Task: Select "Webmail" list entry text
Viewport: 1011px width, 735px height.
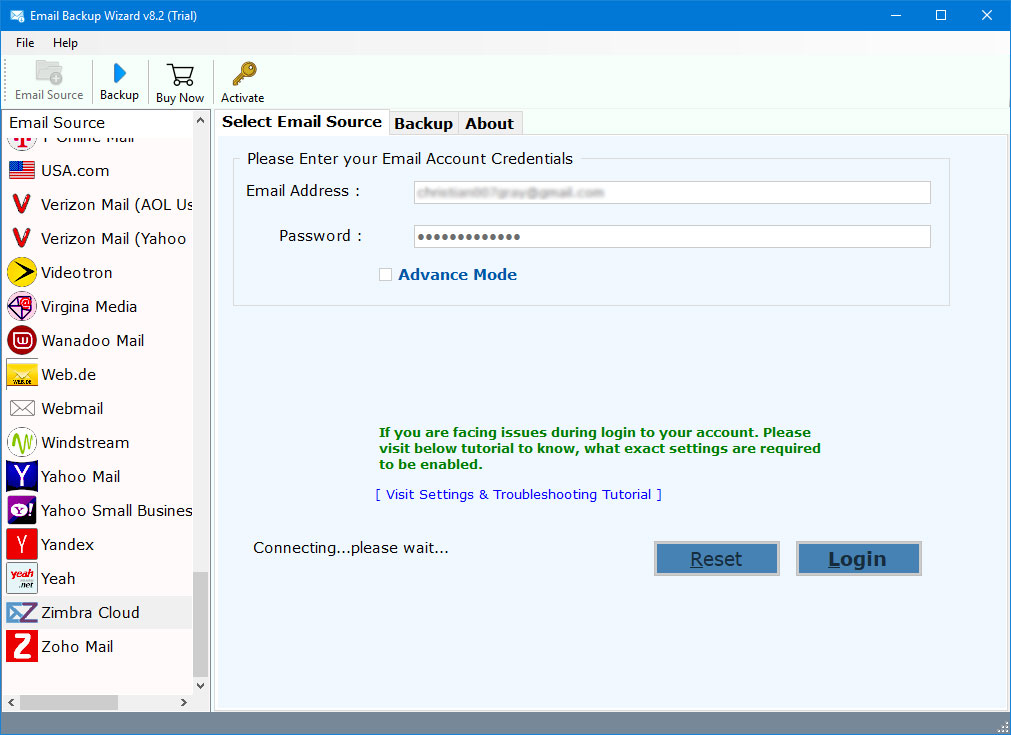Action: click(72, 409)
